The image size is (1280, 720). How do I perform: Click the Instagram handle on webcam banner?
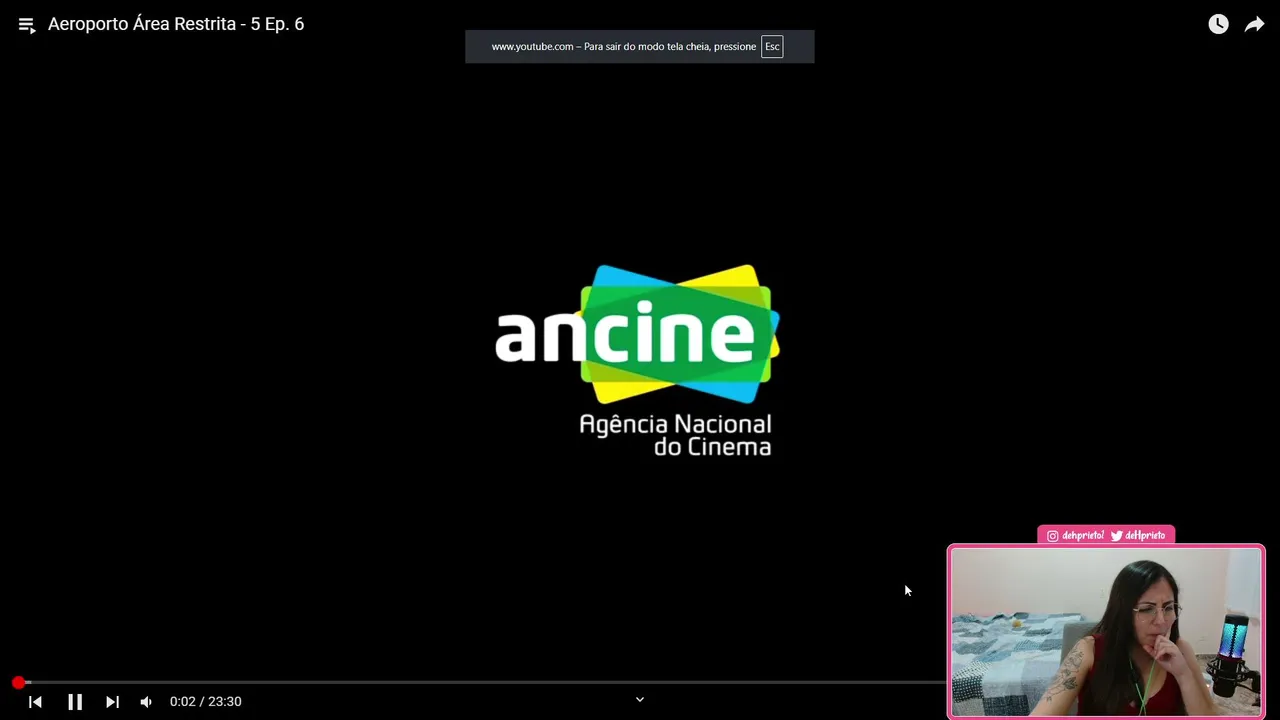[1075, 536]
